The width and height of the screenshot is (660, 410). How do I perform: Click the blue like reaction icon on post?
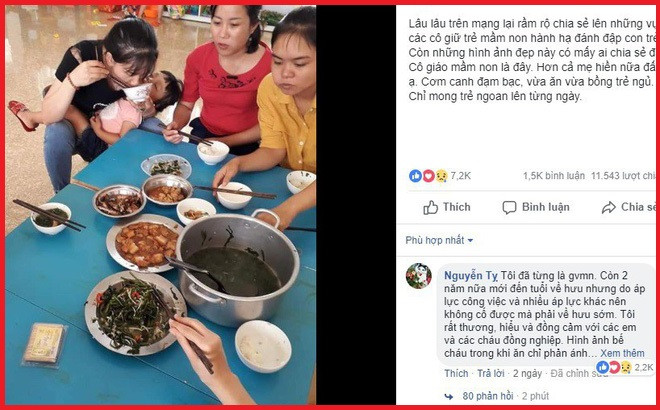point(415,176)
